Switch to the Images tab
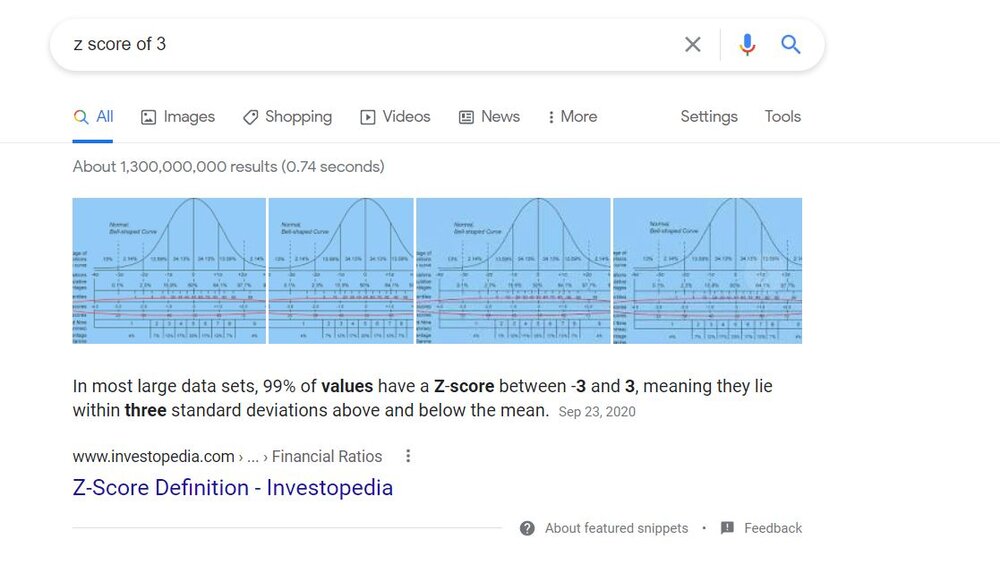 (x=178, y=117)
